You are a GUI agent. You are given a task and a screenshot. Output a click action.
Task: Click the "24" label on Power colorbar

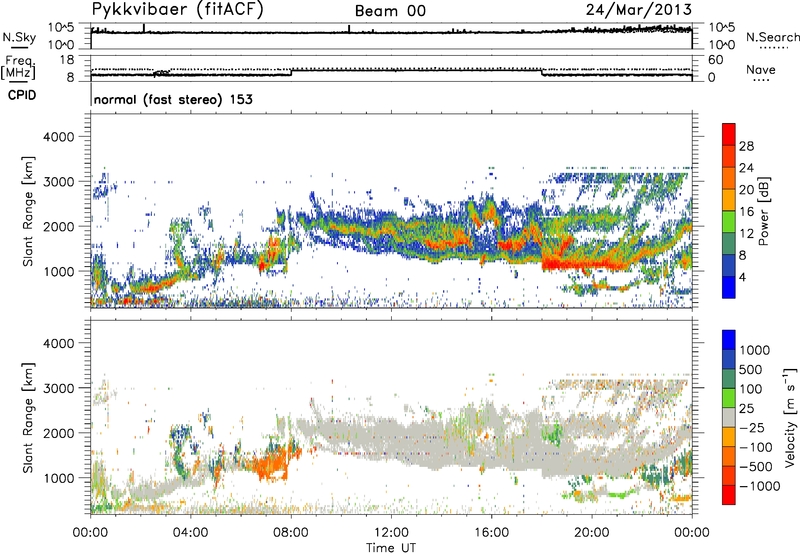[746, 168]
